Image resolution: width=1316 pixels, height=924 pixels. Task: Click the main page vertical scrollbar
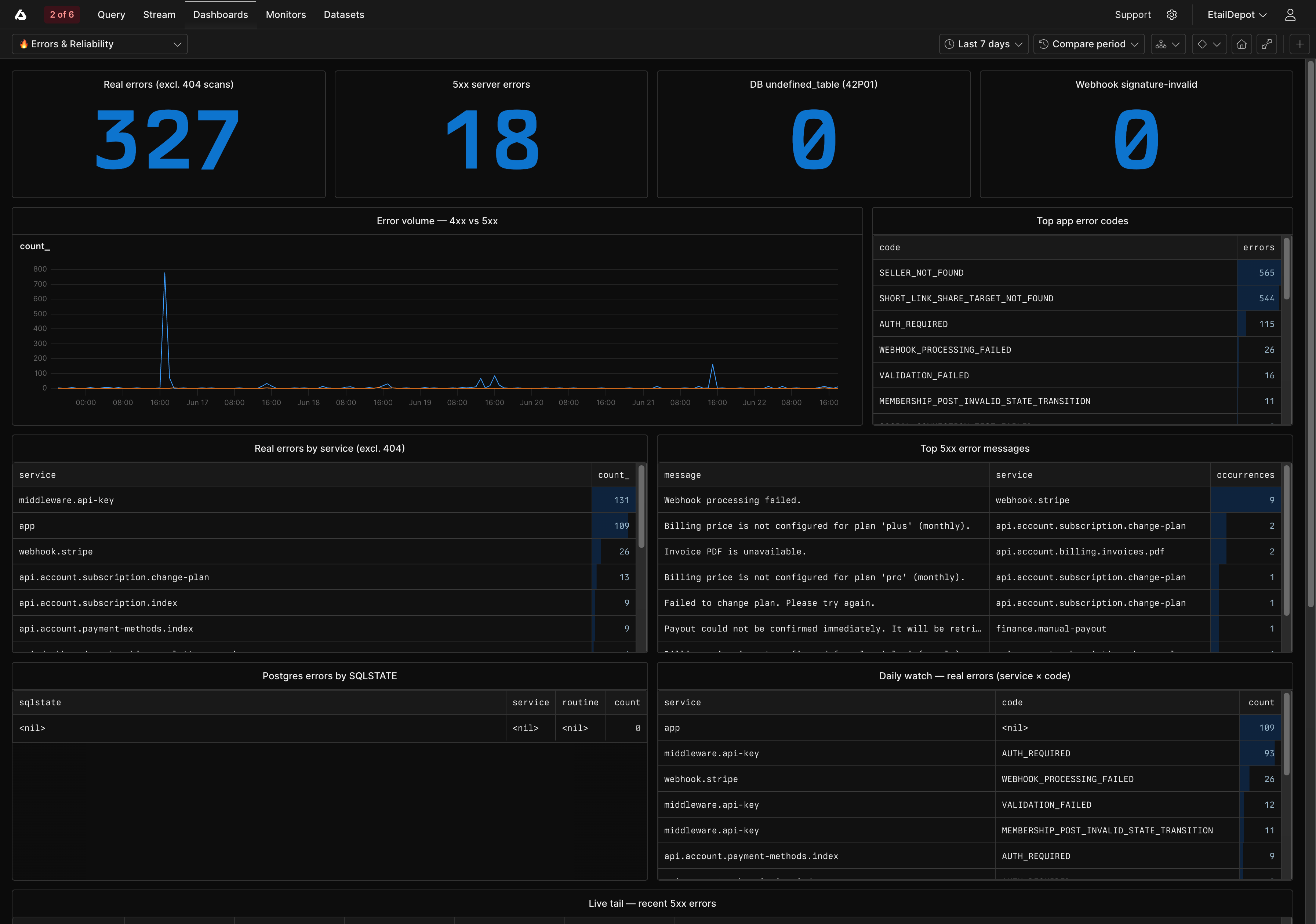[x=1311, y=334]
